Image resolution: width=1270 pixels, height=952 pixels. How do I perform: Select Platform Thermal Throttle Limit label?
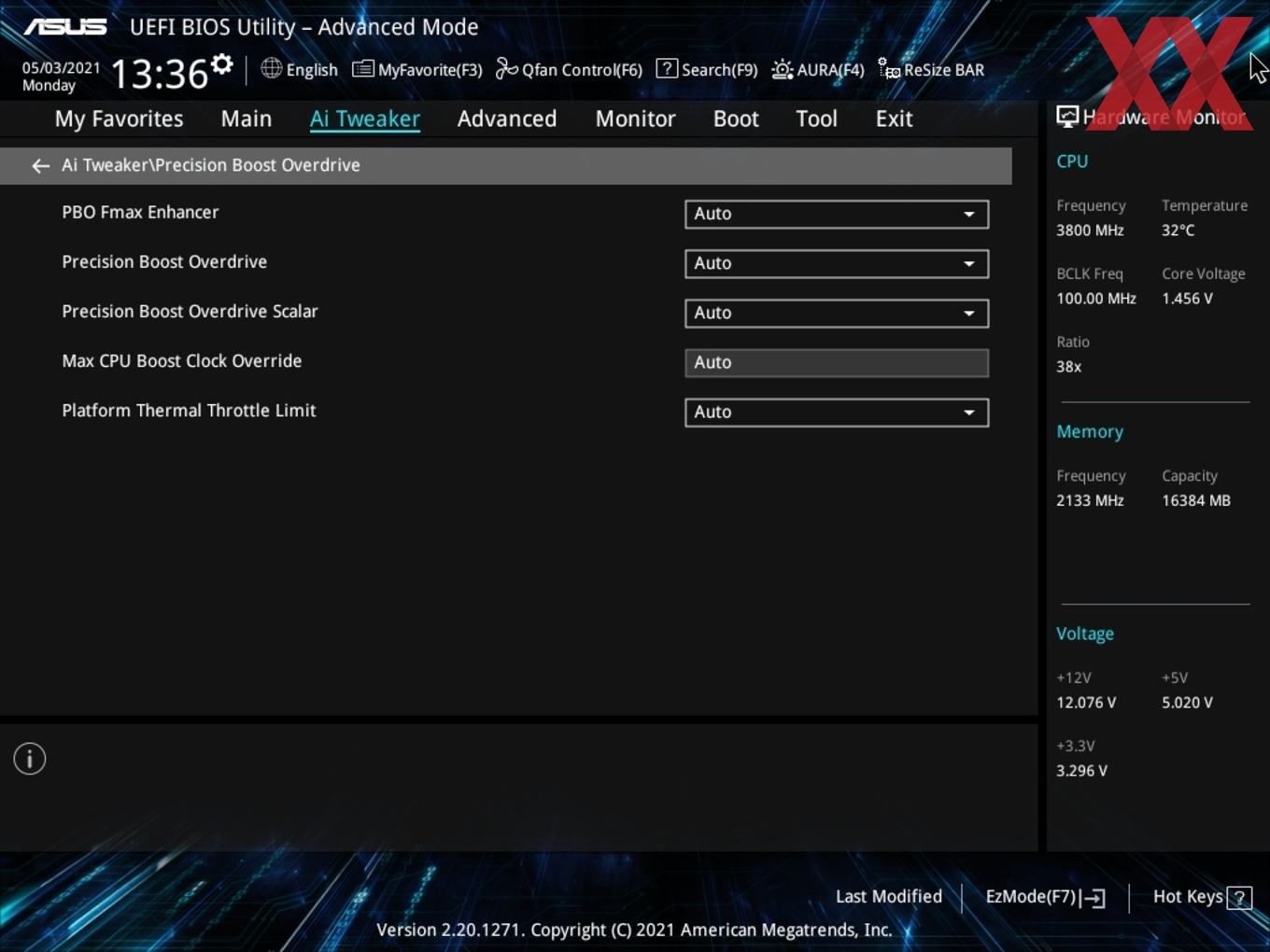pos(189,410)
